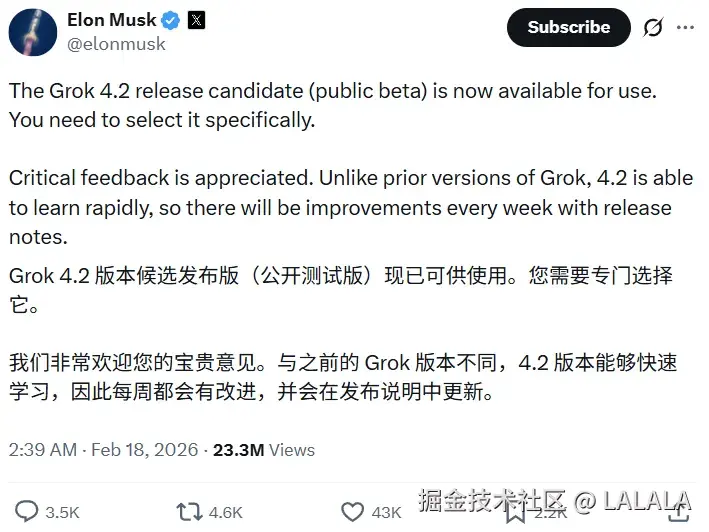The image size is (709, 532).
Task: Open the three-dot more options menu
Action: click(686, 28)
